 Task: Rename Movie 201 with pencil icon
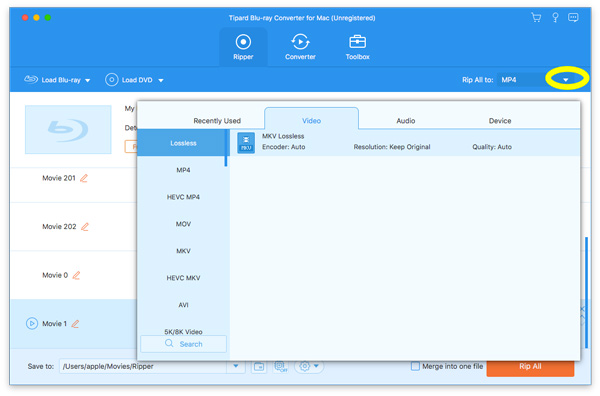84,178
